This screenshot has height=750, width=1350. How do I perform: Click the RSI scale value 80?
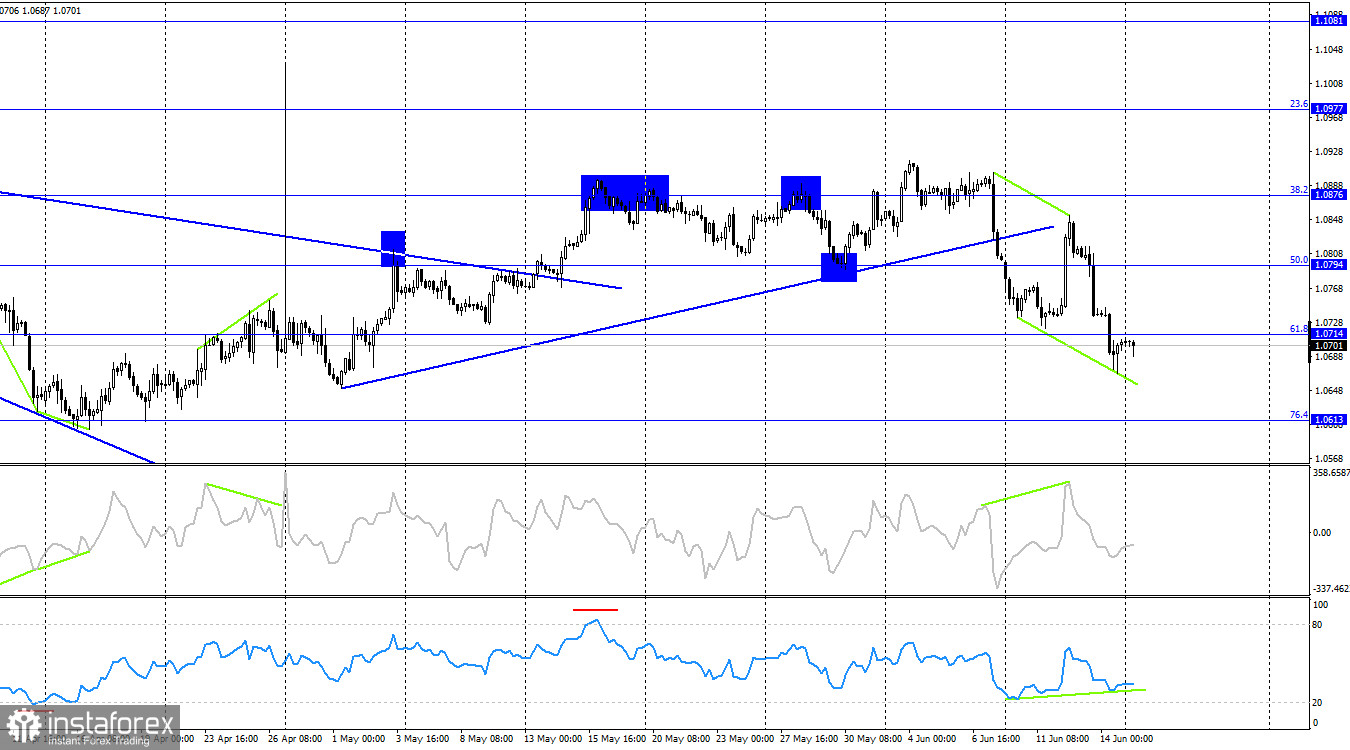point(1318,625)
